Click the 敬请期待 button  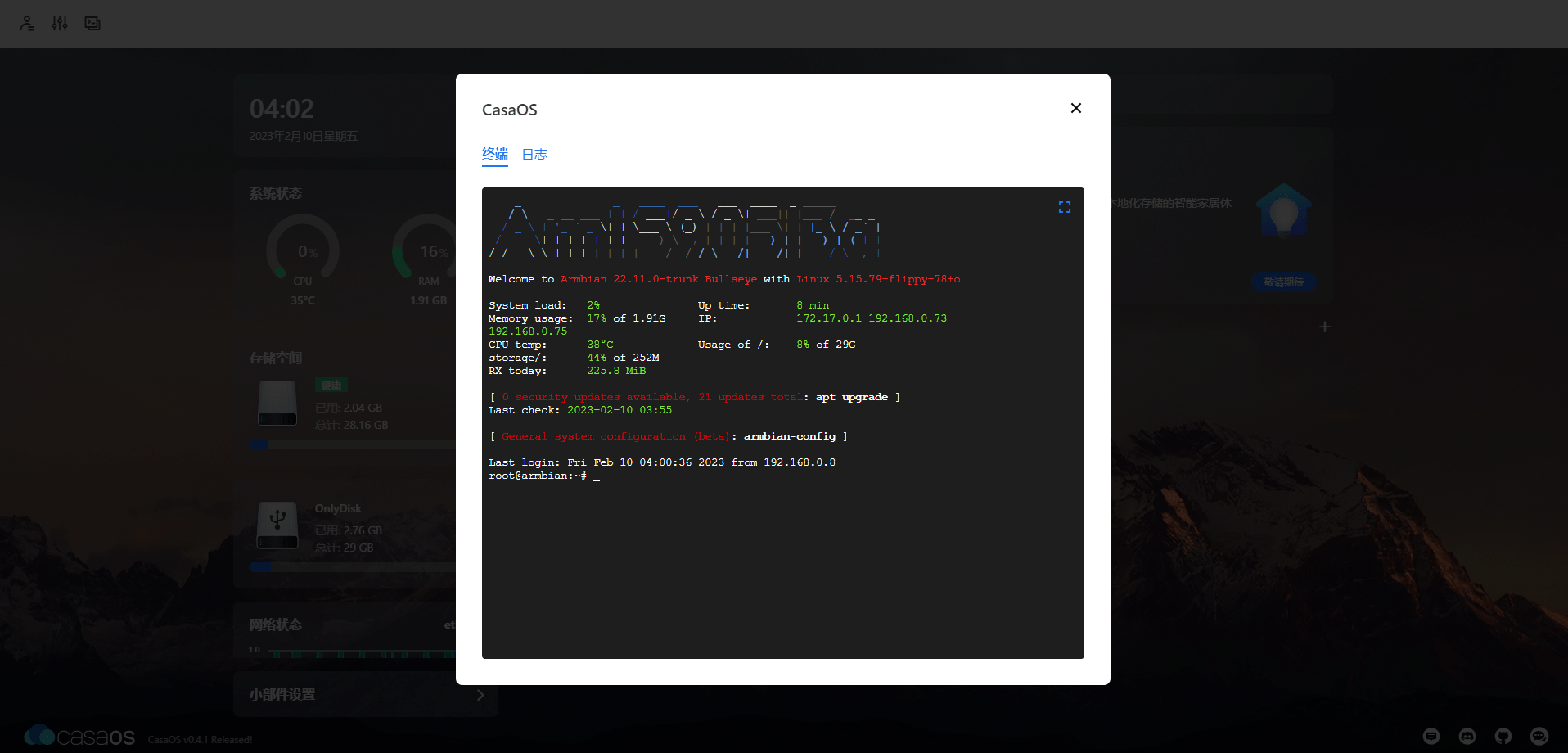pos(1284,282)
